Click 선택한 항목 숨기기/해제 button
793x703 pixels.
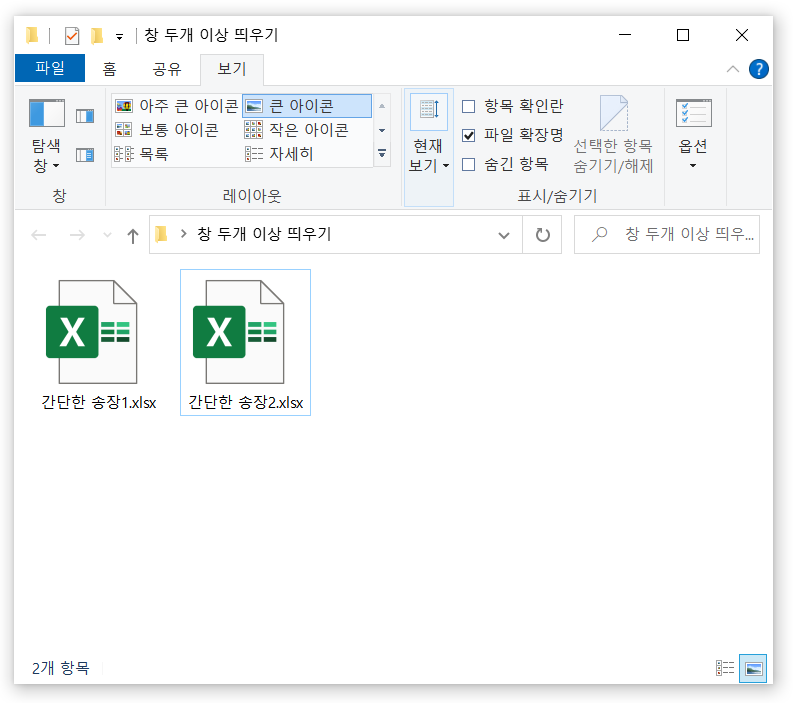(613, 135)
